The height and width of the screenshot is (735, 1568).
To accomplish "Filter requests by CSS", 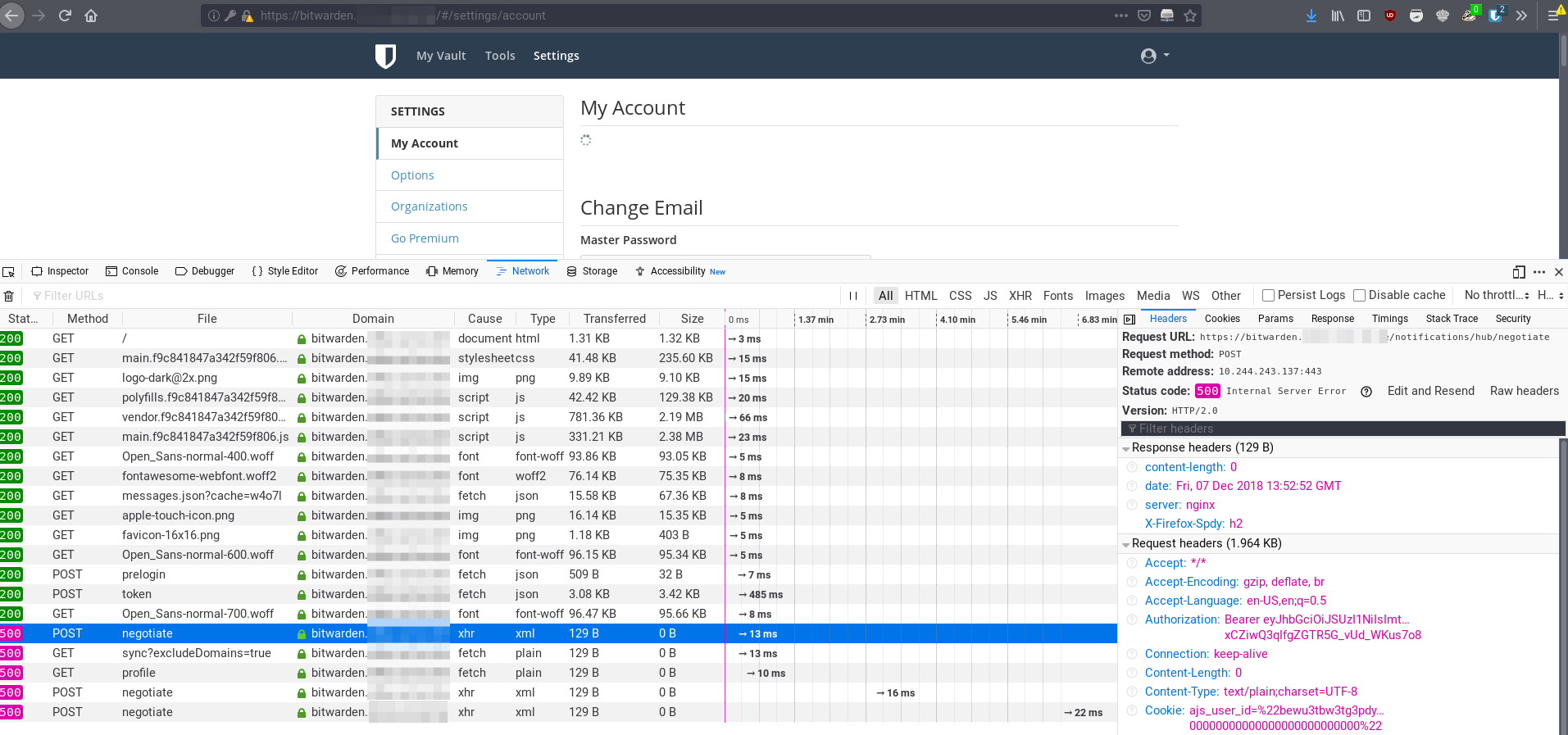I will click(960, 296).
